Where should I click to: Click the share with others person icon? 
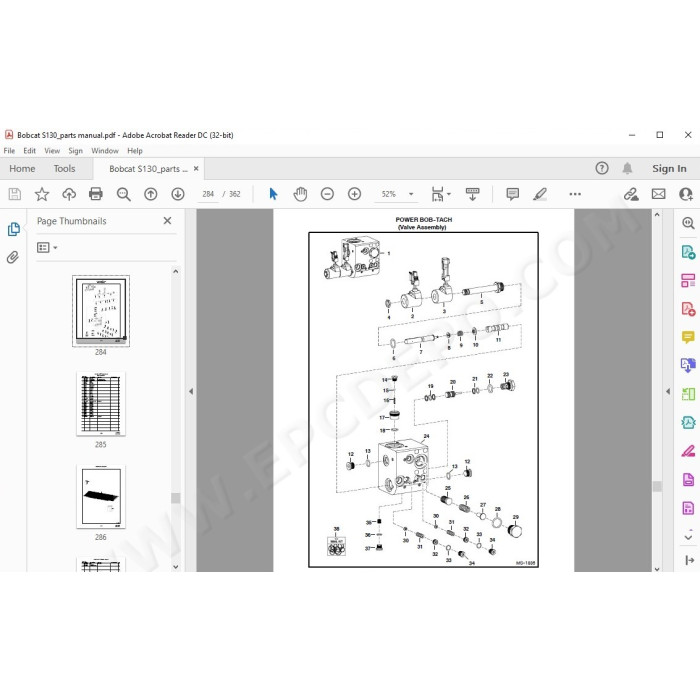pyautogui.click(x=686, y=194)
